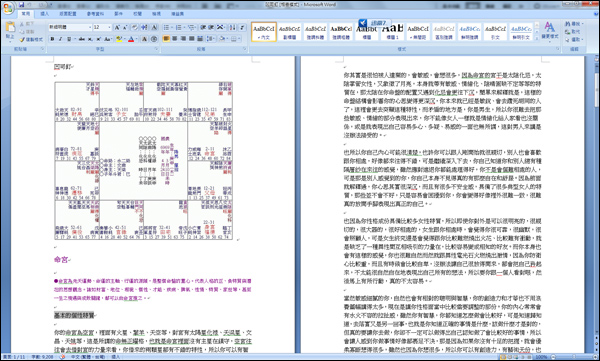Pick the red font color swatch
Viewport: 600px width, 361px height.
[x=131, y=39]
